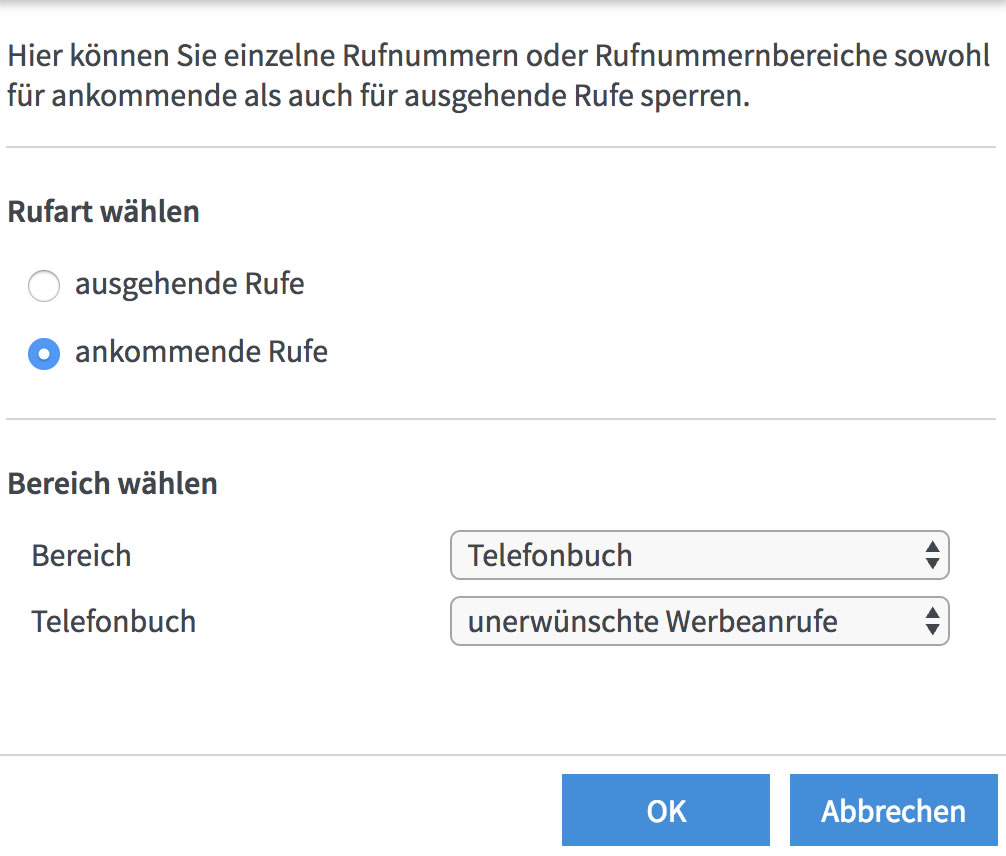Click the arrows icon on "unerwünschte Werbeanrufe" dropdown
Image resolution: width=1006 pixels, height=856 pixels.
[931, 622]
